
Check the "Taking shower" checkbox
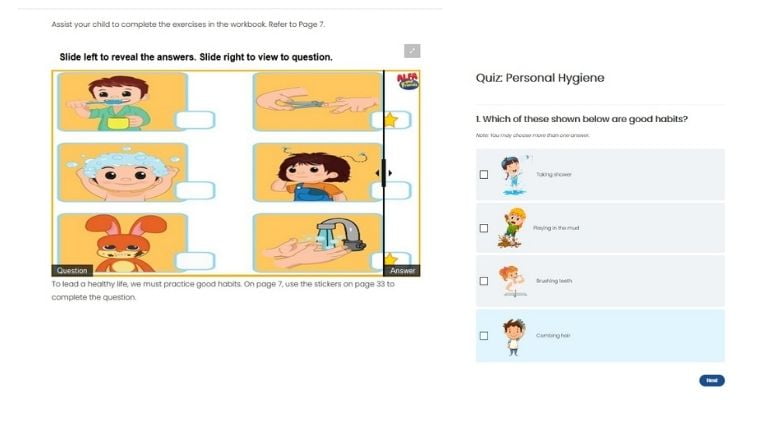484,175
